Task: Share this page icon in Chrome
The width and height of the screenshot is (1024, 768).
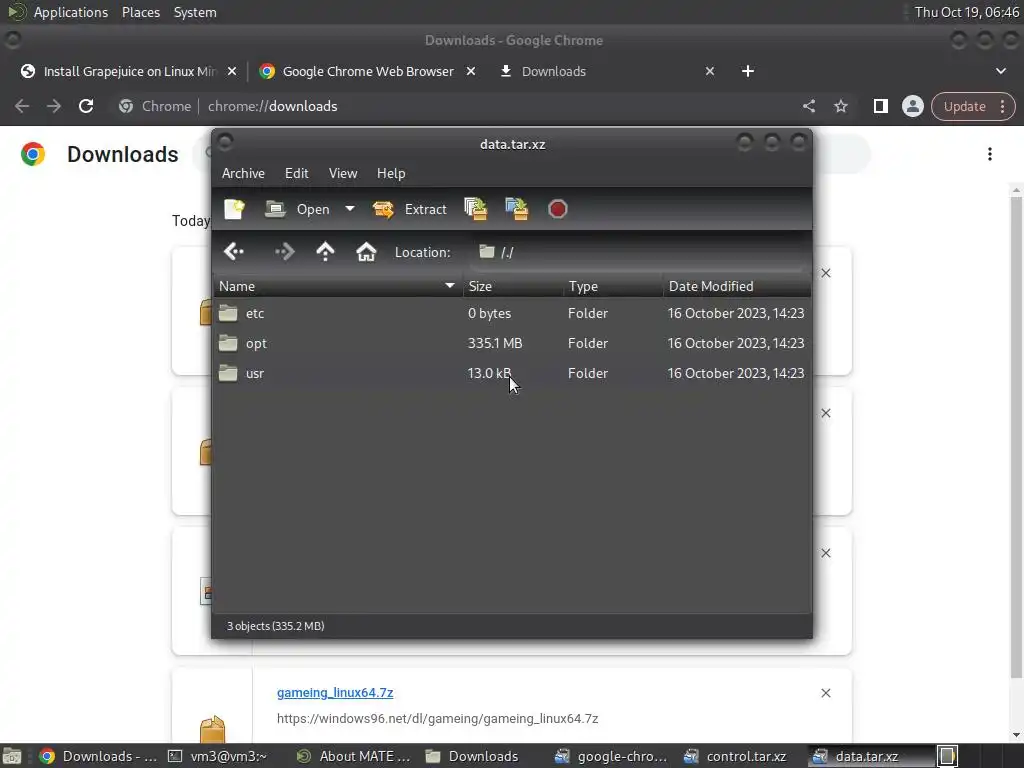Action: pos(808,106)
